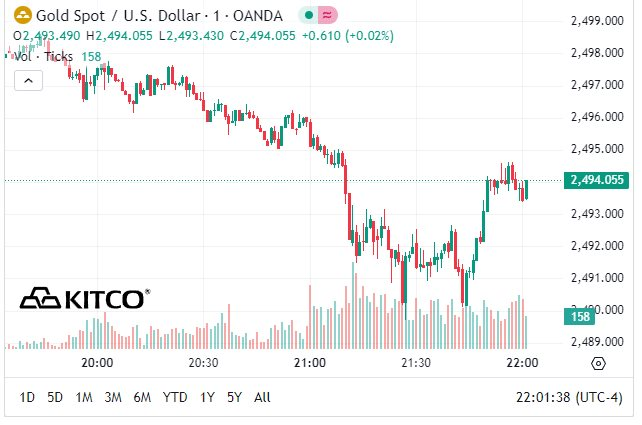Click the pink approximate data indicator icon
Viewport: 642px width, 425px height.
(327, 16)
